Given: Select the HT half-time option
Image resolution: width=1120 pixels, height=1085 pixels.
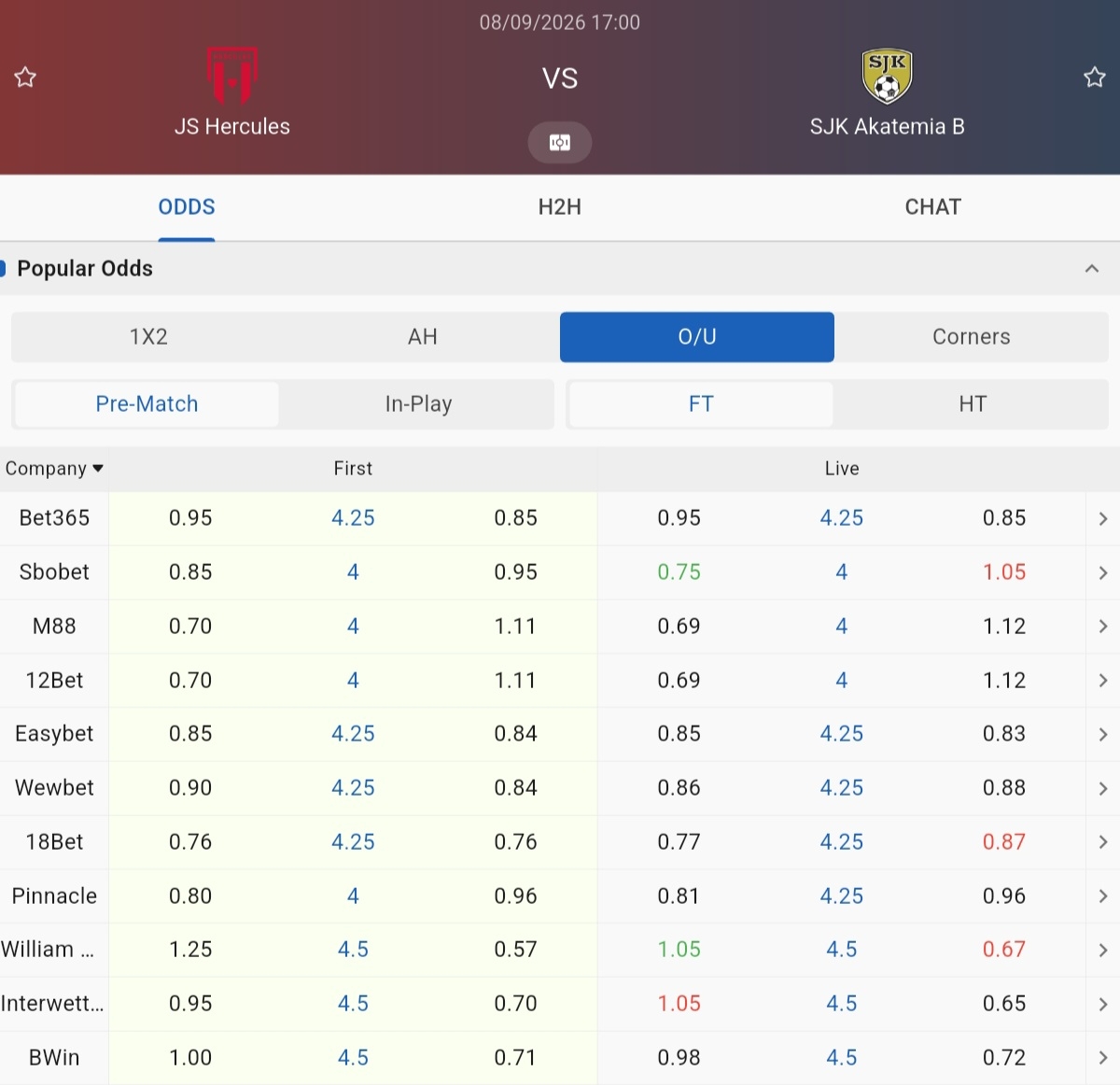Looking at the screenshot, I should [973, 404].
